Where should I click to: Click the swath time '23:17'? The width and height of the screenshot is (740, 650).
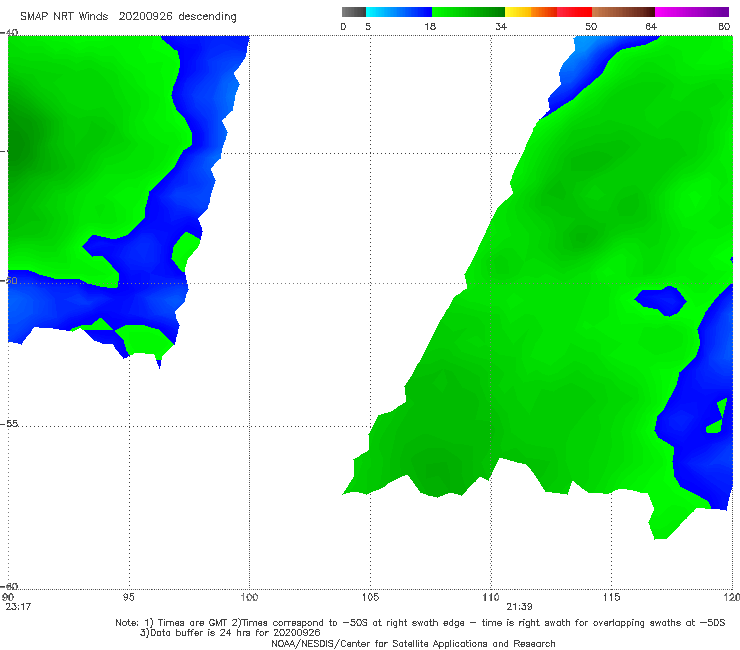pyautogui.click(x=18, y=607)
